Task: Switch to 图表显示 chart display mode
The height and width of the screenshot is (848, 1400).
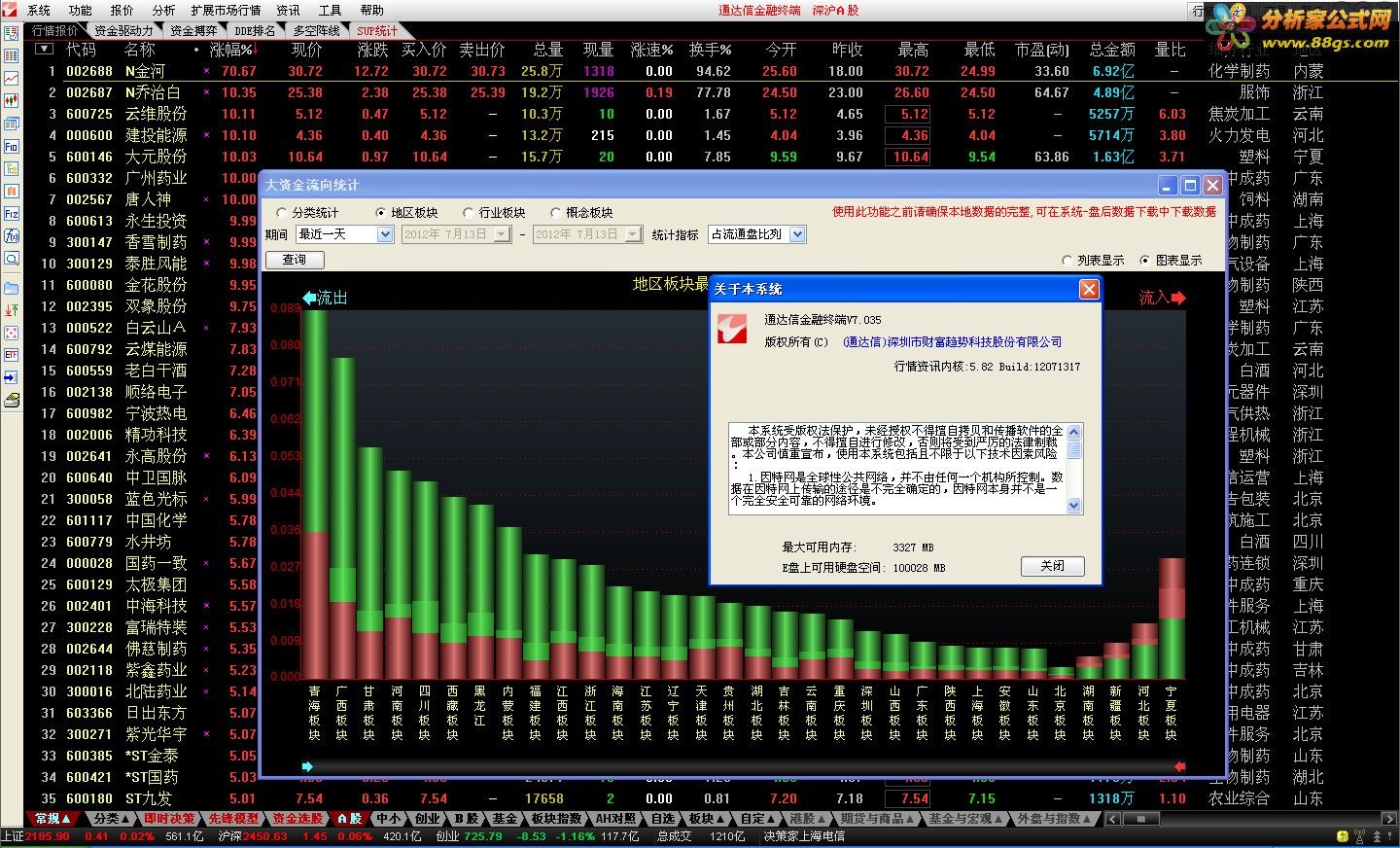Action: (x=1145, y=261)
